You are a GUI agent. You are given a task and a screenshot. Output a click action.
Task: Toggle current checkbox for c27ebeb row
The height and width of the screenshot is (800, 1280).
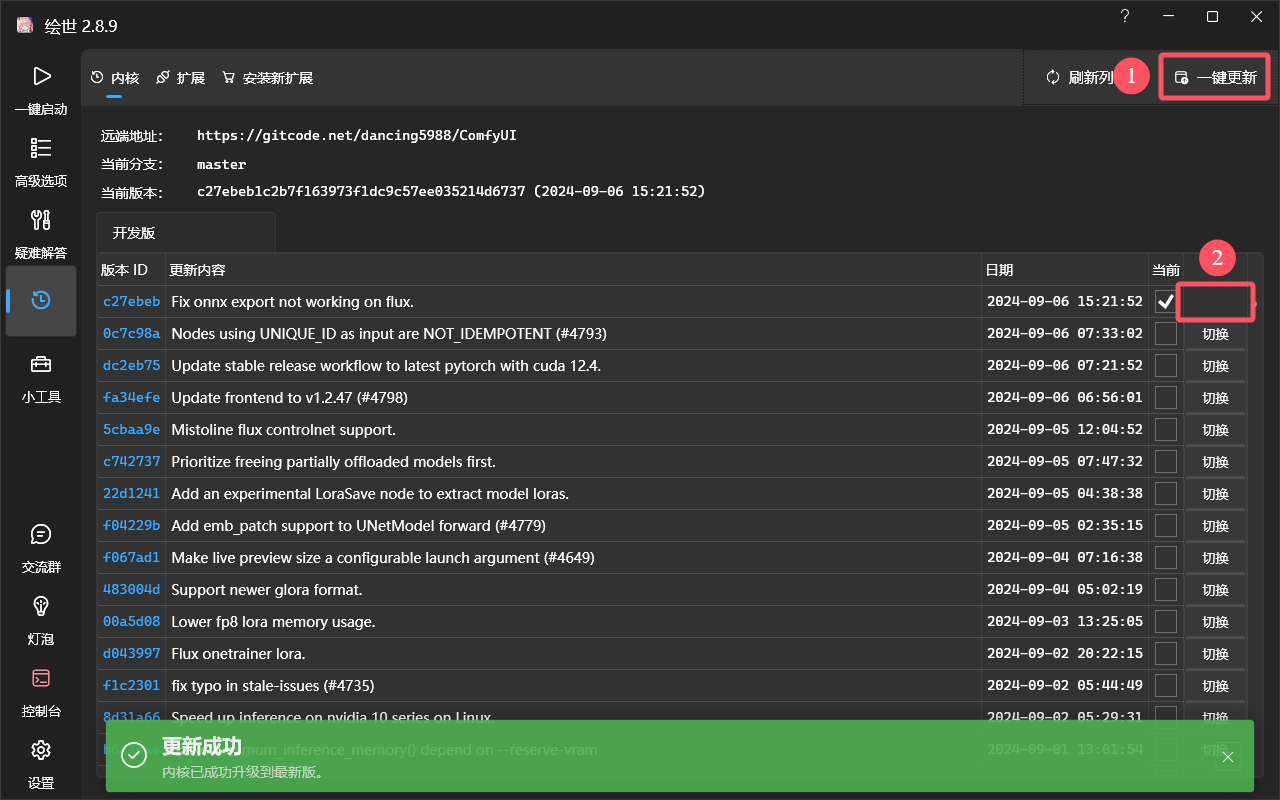click(1166, 301)
